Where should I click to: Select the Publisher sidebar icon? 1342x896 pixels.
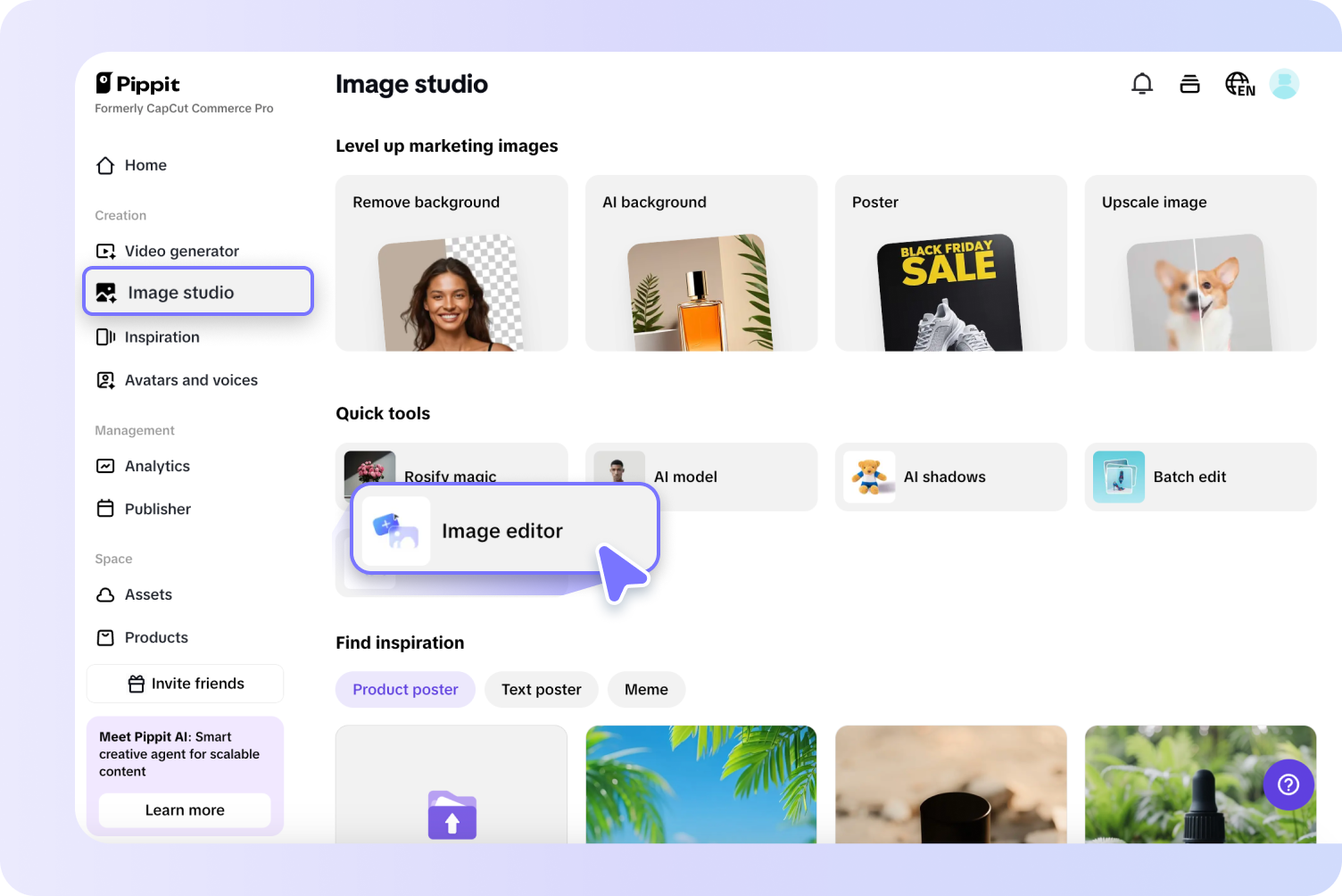pyautogui.click(x=105, y=509)
